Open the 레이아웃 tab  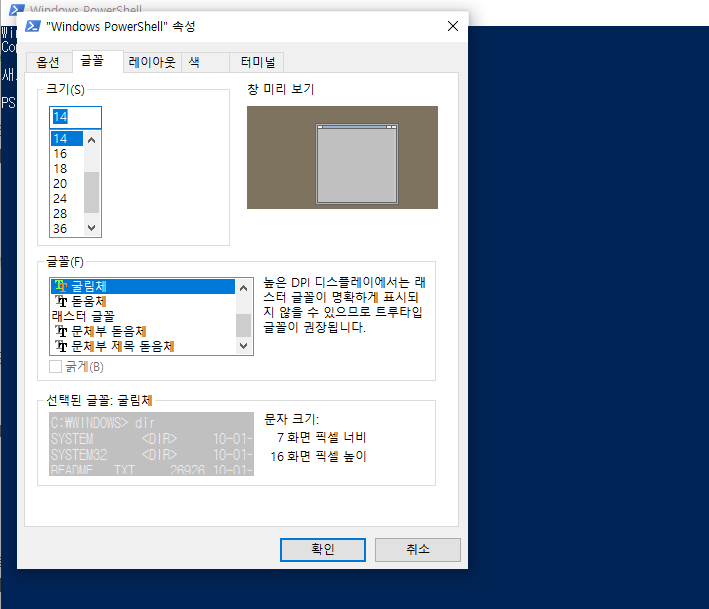pos(152,62)
